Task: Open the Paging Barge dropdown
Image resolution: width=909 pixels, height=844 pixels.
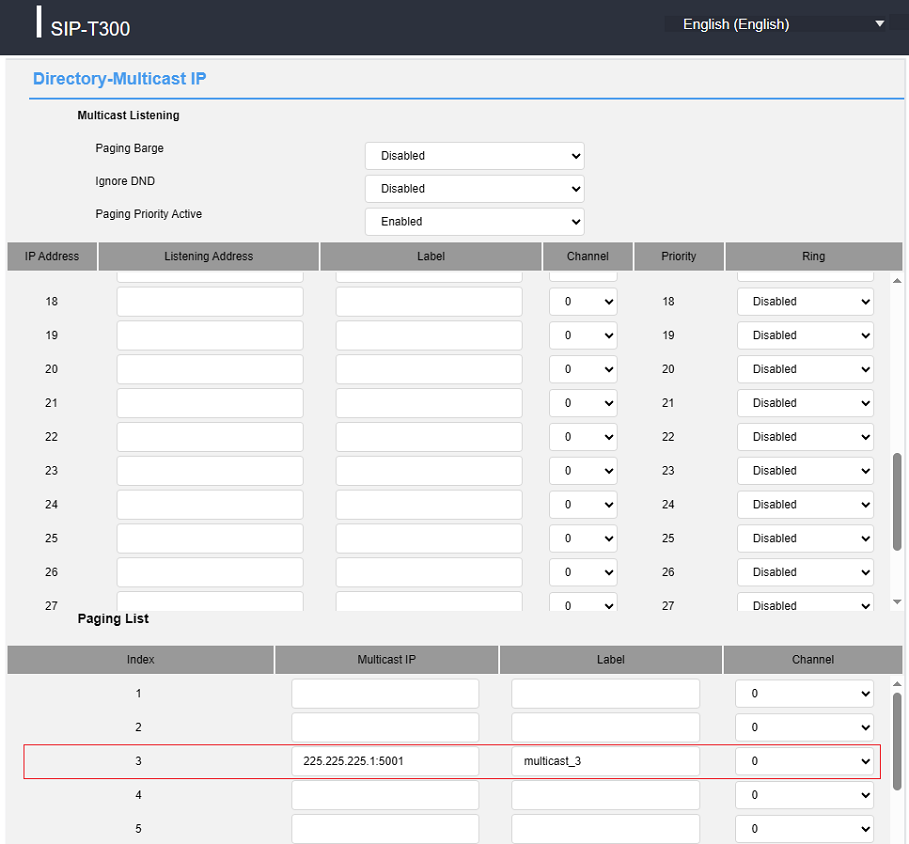Action: click(x=474, y=156)
